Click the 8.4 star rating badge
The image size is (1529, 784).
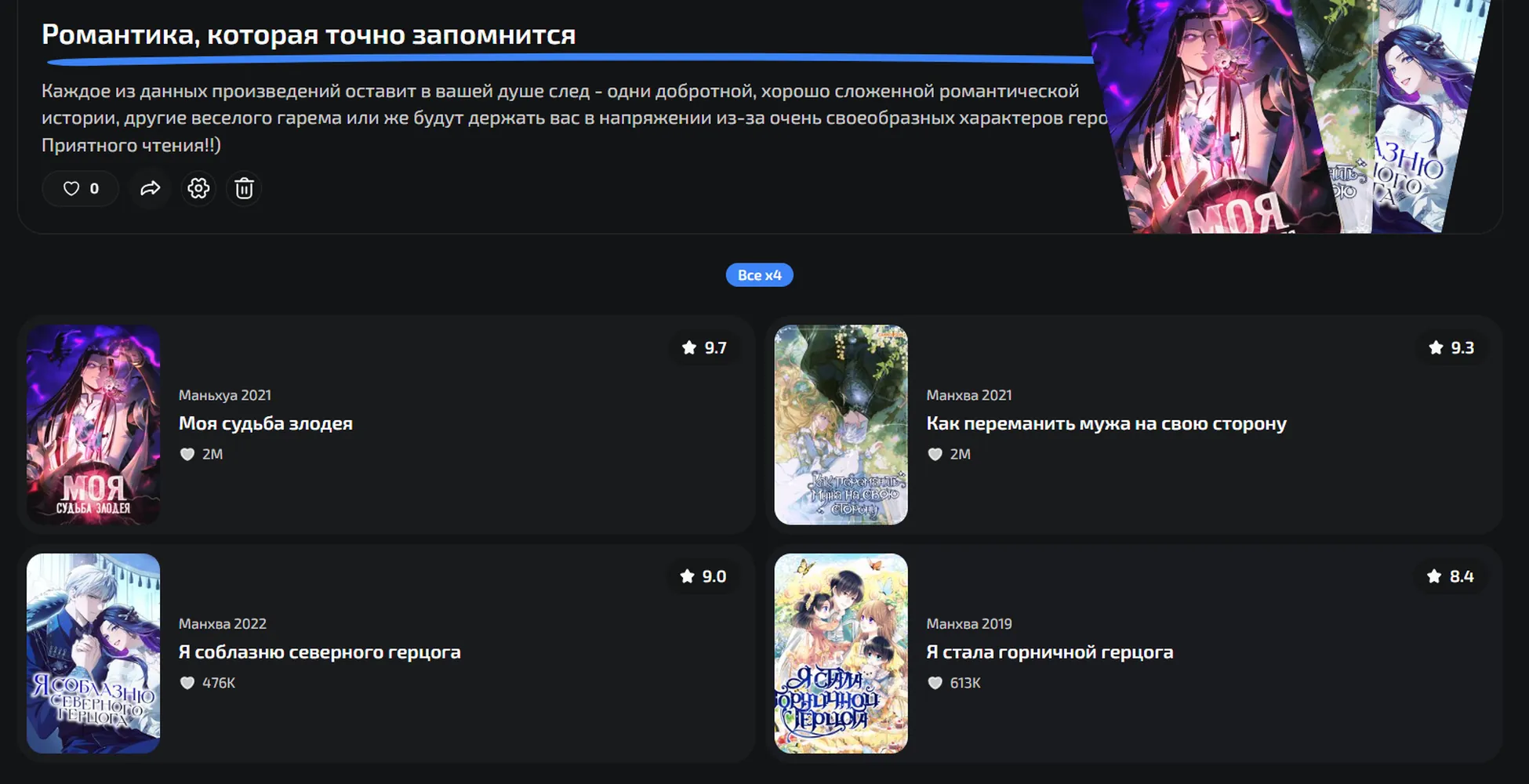pos(1451,576)
